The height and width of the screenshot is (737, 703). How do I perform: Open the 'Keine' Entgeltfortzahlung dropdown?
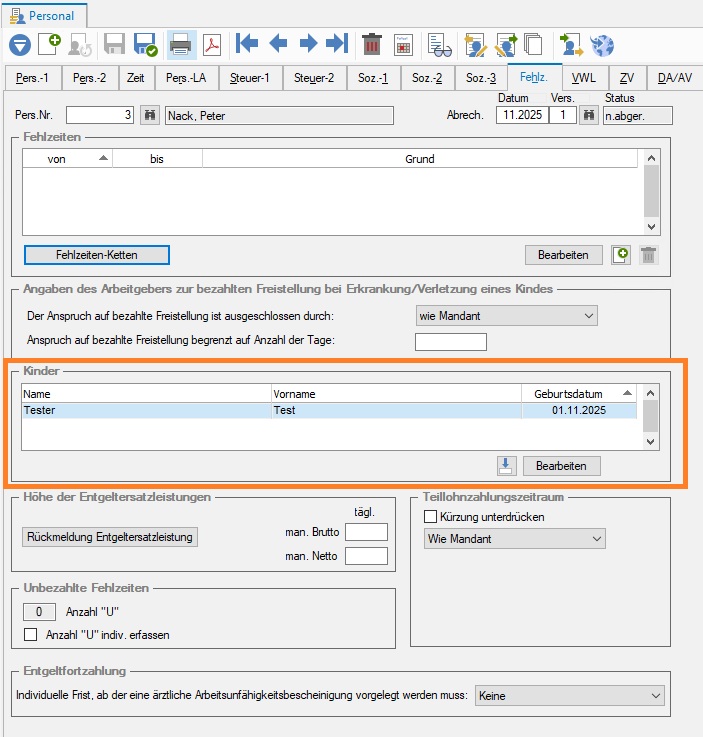click(x=570, y=696)
